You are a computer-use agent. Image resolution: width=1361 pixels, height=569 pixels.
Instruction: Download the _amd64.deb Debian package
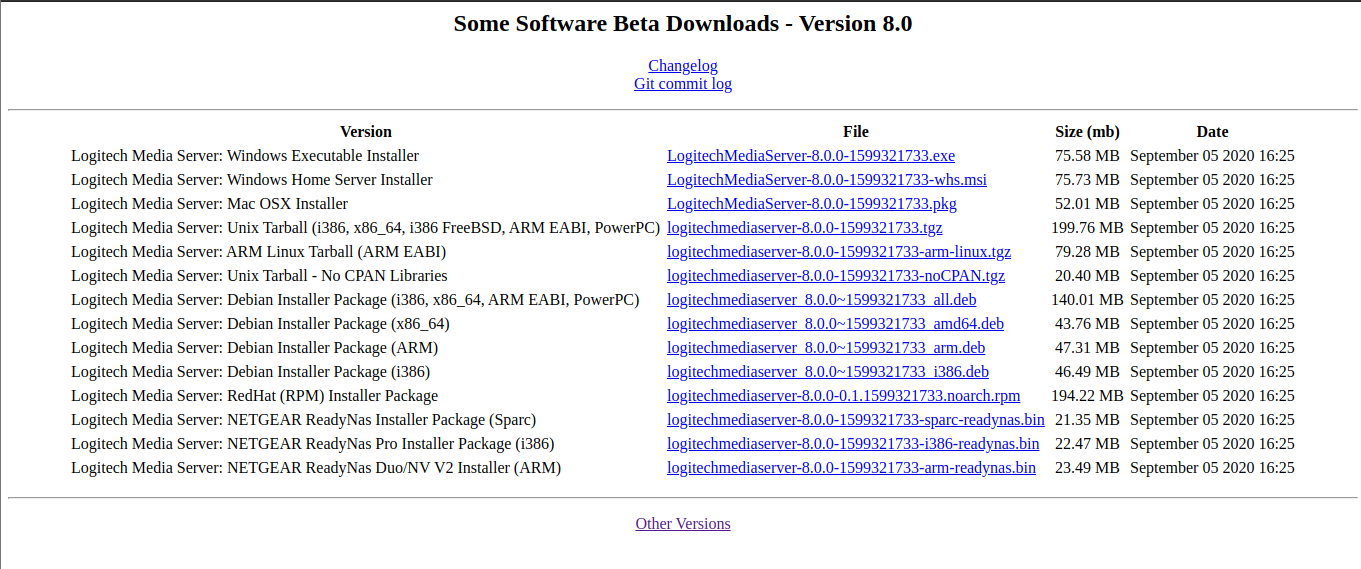point(835,324)
